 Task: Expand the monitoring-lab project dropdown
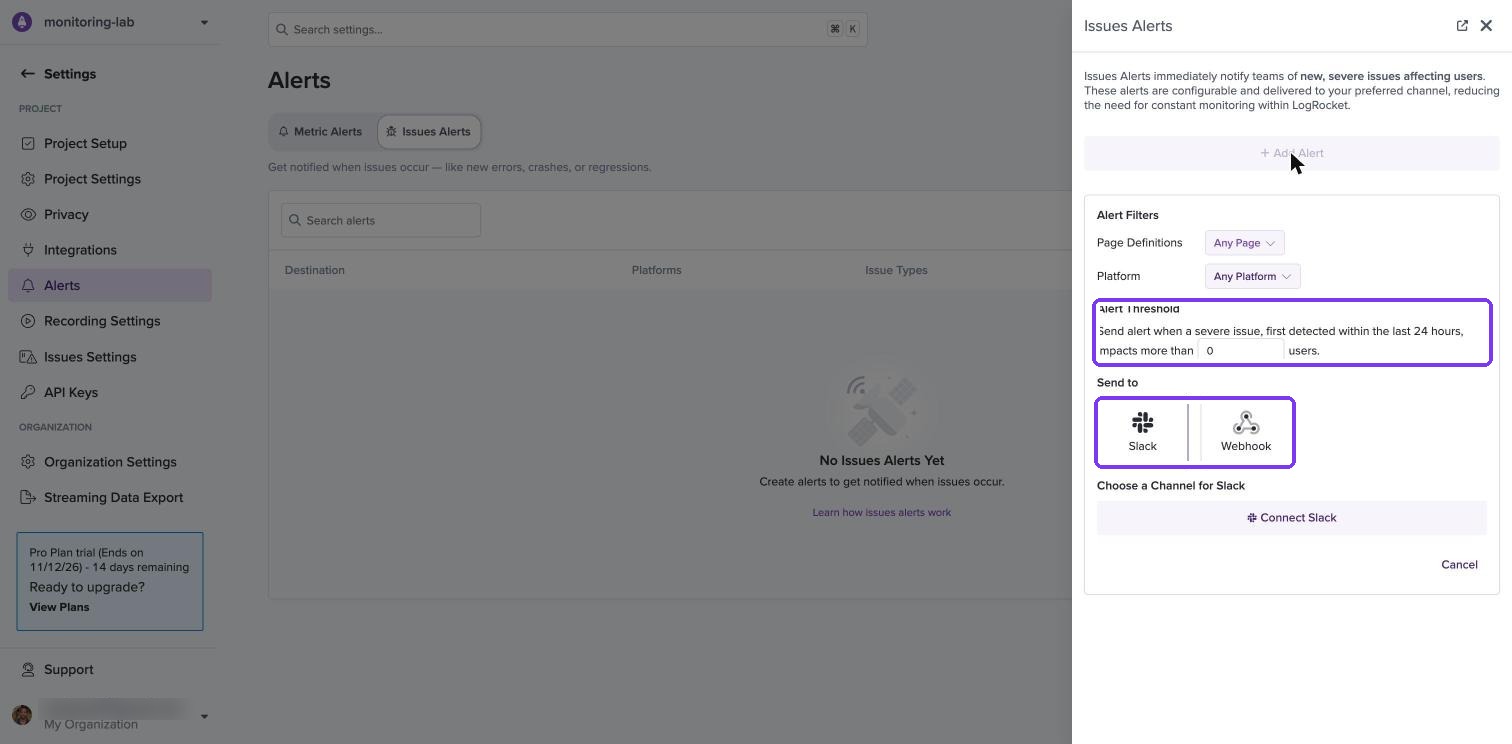(204, 22)
